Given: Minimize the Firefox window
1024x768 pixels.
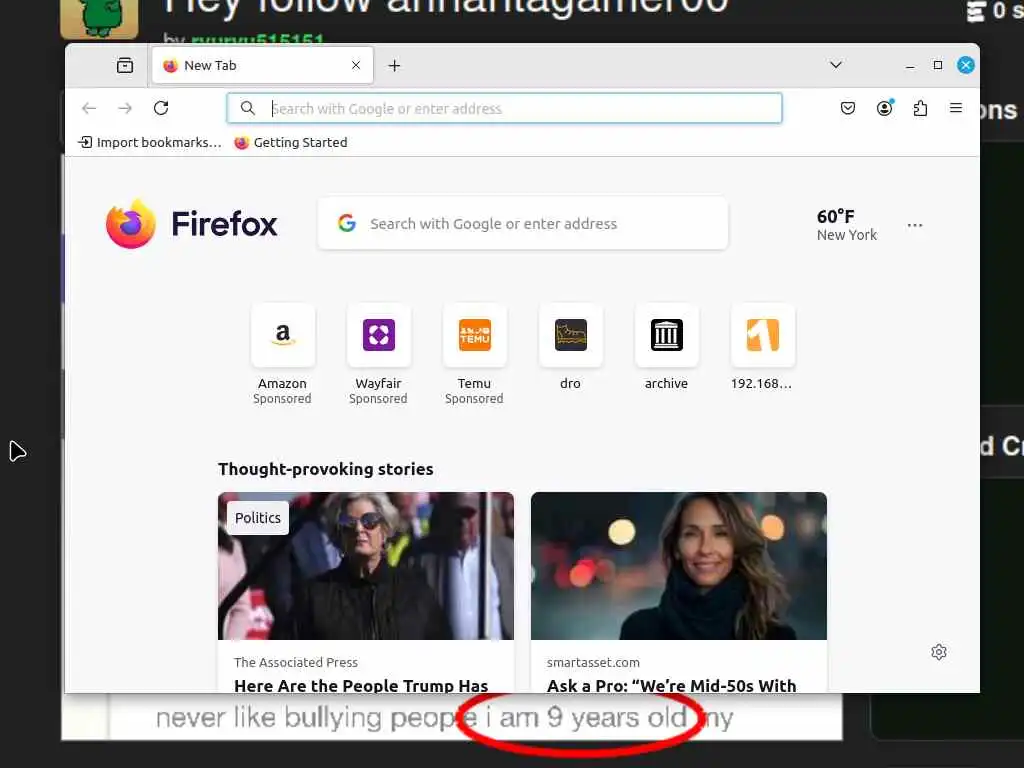Looking at the screenshot, I should coord(910,65).
